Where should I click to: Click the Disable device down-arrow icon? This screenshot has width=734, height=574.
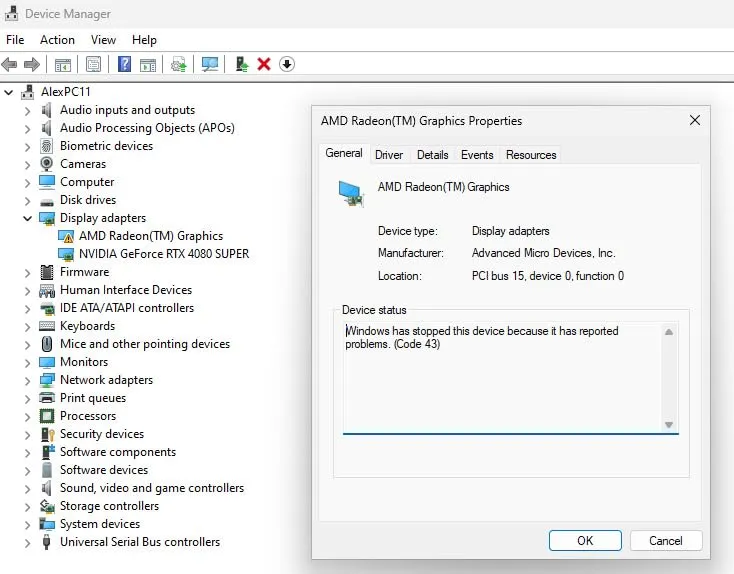(287, 64)
